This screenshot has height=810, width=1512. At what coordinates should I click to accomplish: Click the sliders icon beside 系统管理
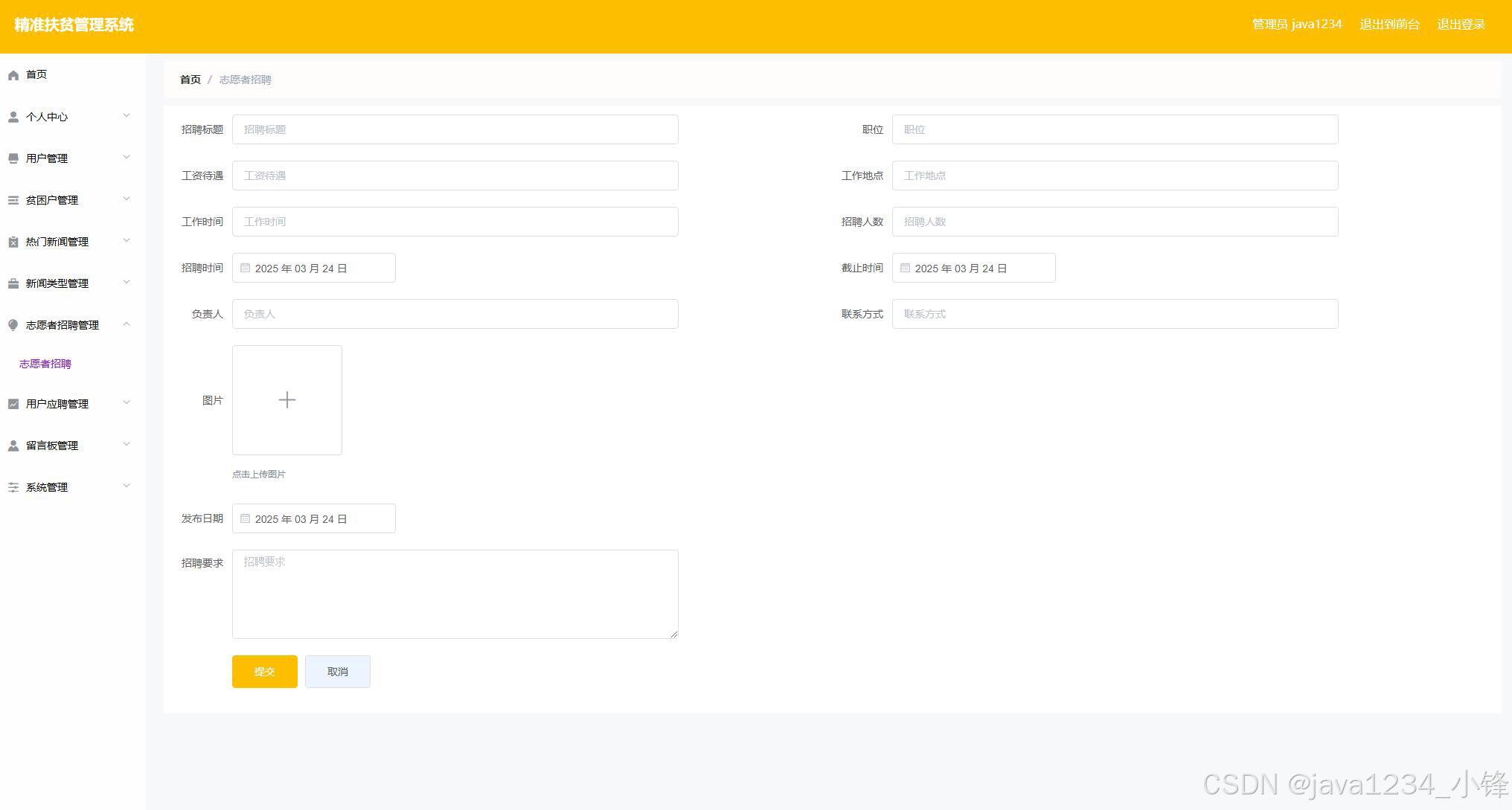(x=13, y=487)
